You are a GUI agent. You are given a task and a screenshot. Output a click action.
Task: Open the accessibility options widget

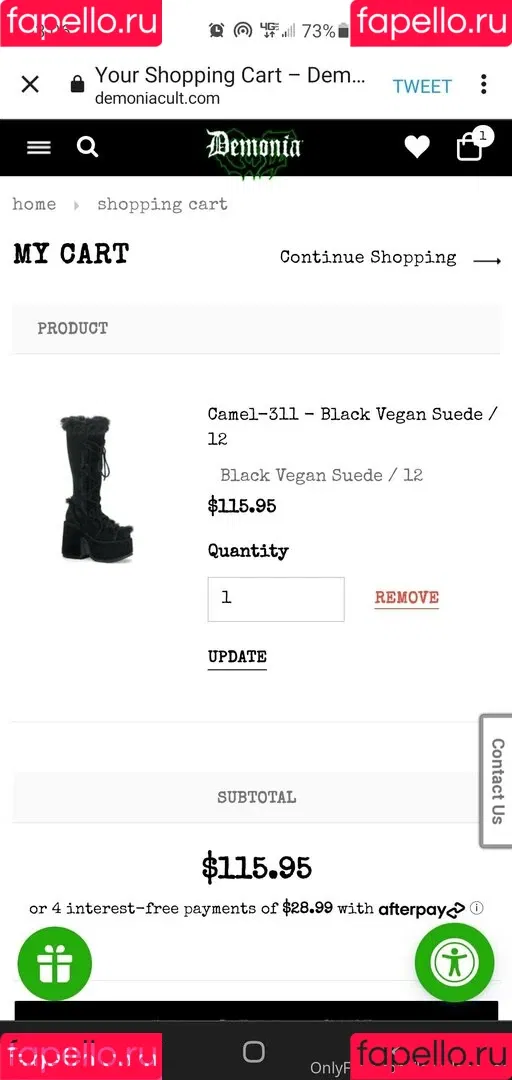[x=455, y=962]
